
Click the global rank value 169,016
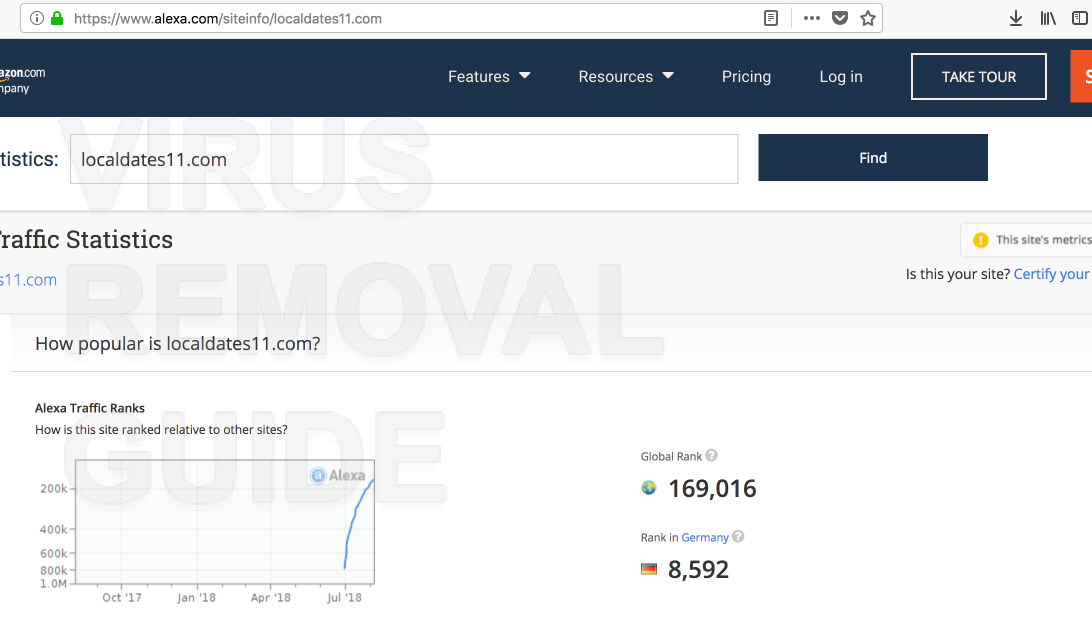click(x=712, y=489)
